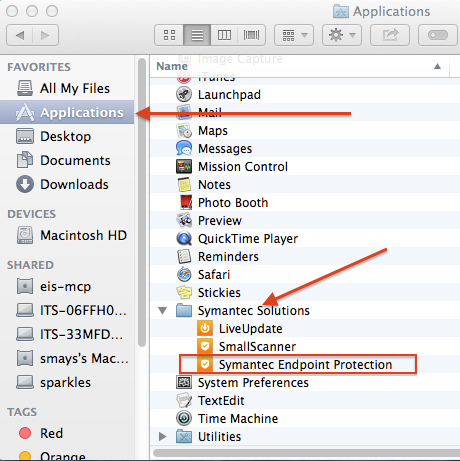460x461 pixels.
Task: Collapse the Symantec Solutions folder
Action: (x=163, y=311)
